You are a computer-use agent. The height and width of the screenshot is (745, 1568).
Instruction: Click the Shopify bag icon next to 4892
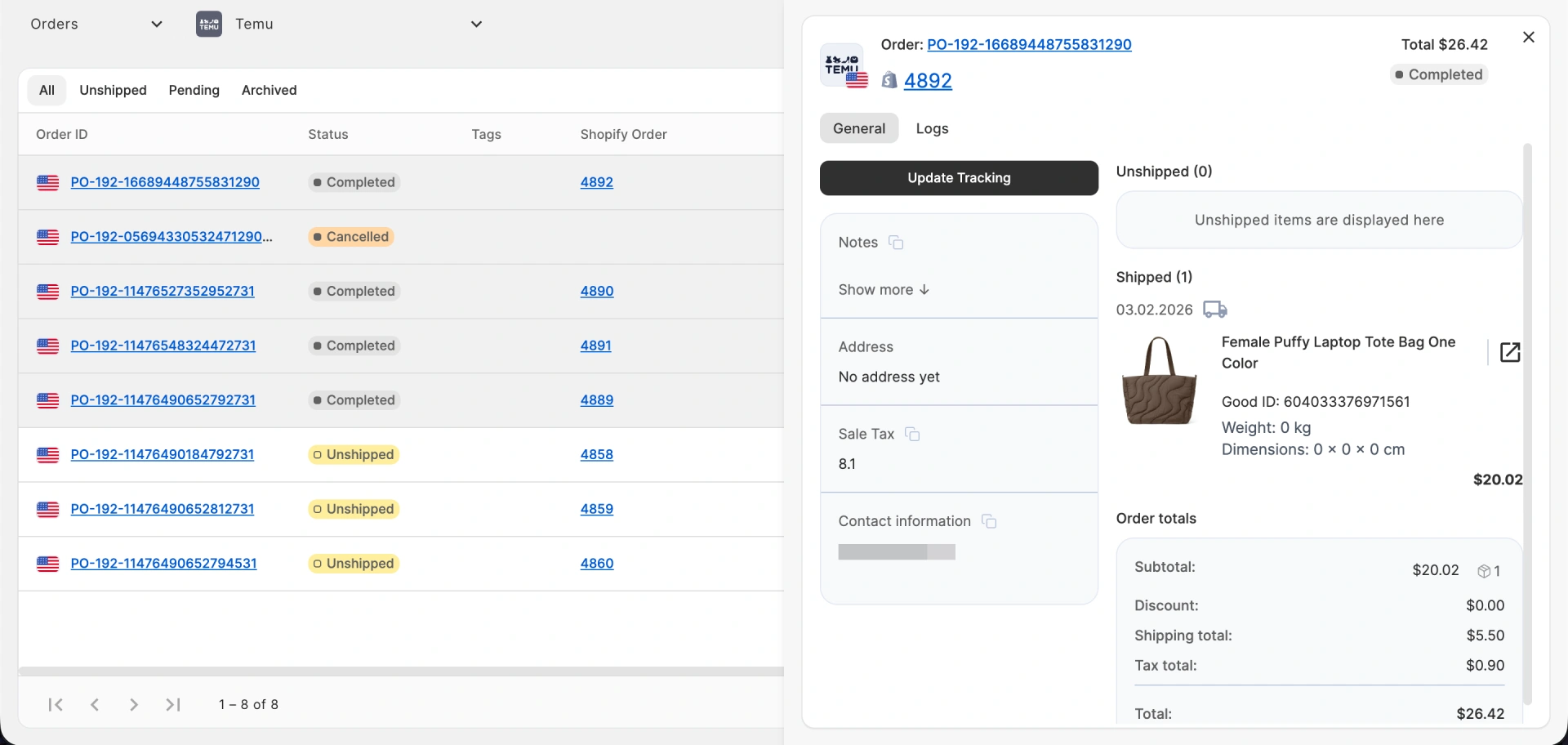pyautogui.click(x=889, y=81)
